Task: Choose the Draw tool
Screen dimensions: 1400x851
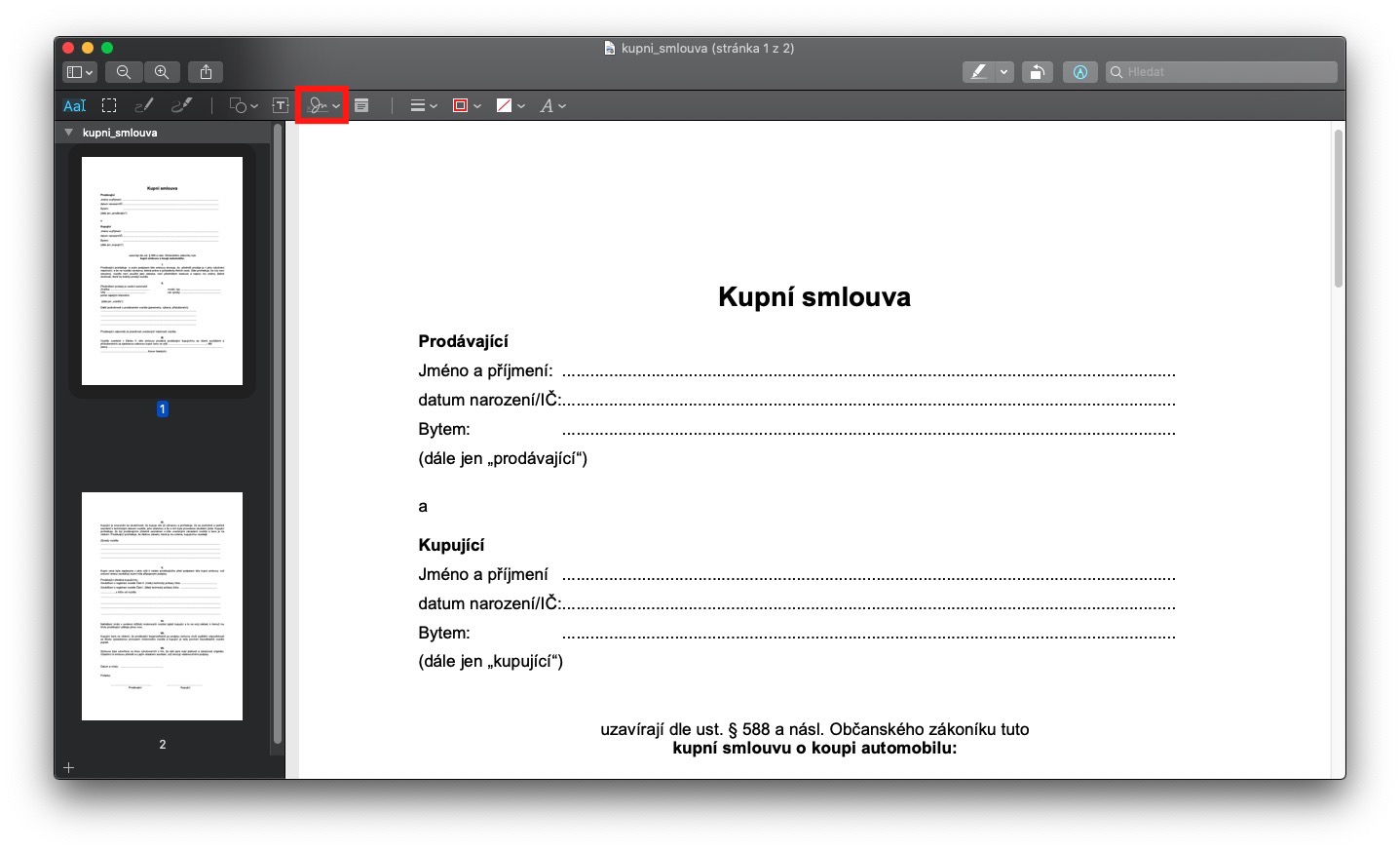Action: point(181,105)
